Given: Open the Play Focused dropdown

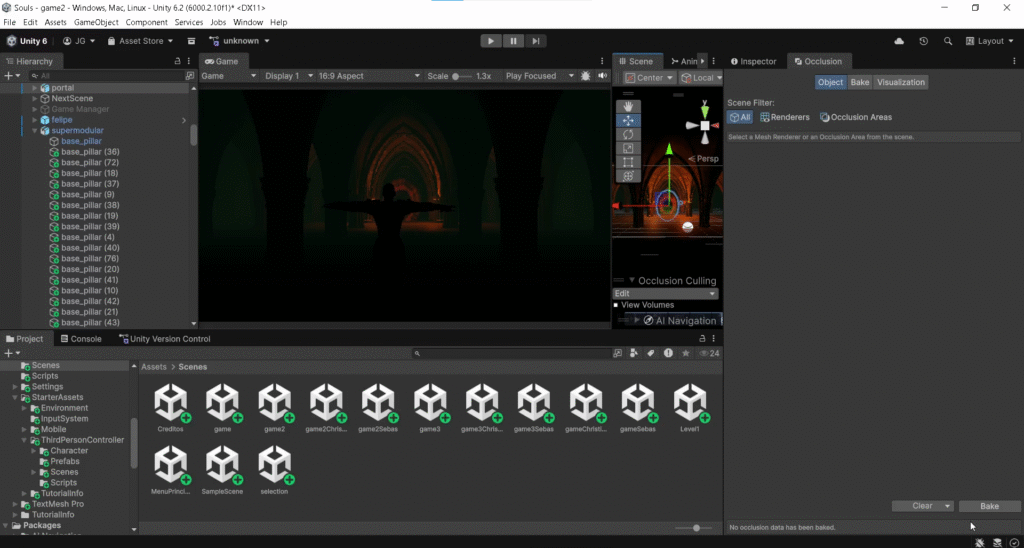Looking at the screenshot, I should [x=540, y=76].
